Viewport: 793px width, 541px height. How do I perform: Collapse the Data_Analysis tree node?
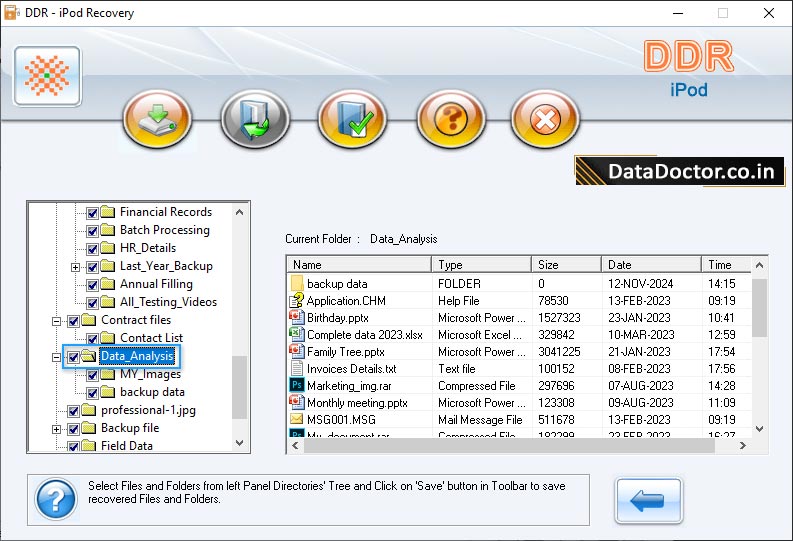(57, 357)
